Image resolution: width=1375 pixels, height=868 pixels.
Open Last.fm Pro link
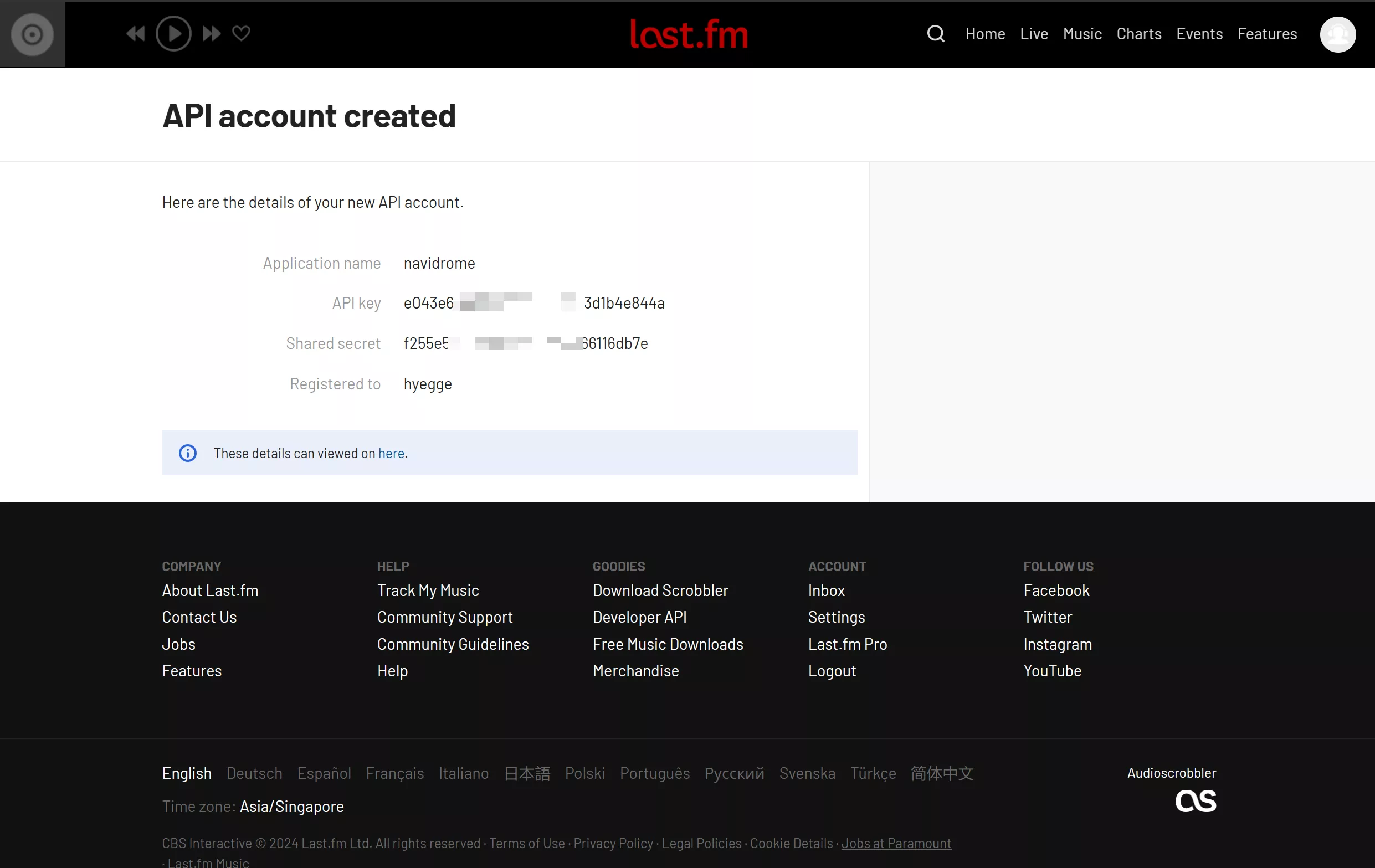[x=848, y=644]
